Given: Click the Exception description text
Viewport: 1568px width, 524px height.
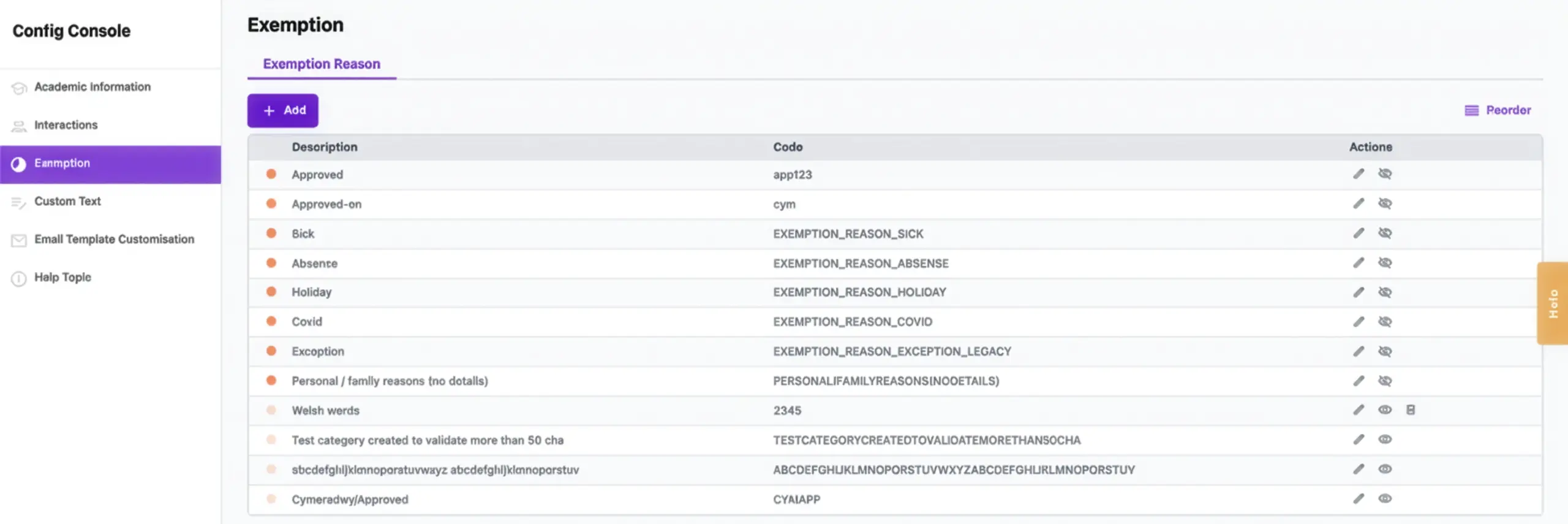Looking at the screenshot, I should click(x=318, y=352).
